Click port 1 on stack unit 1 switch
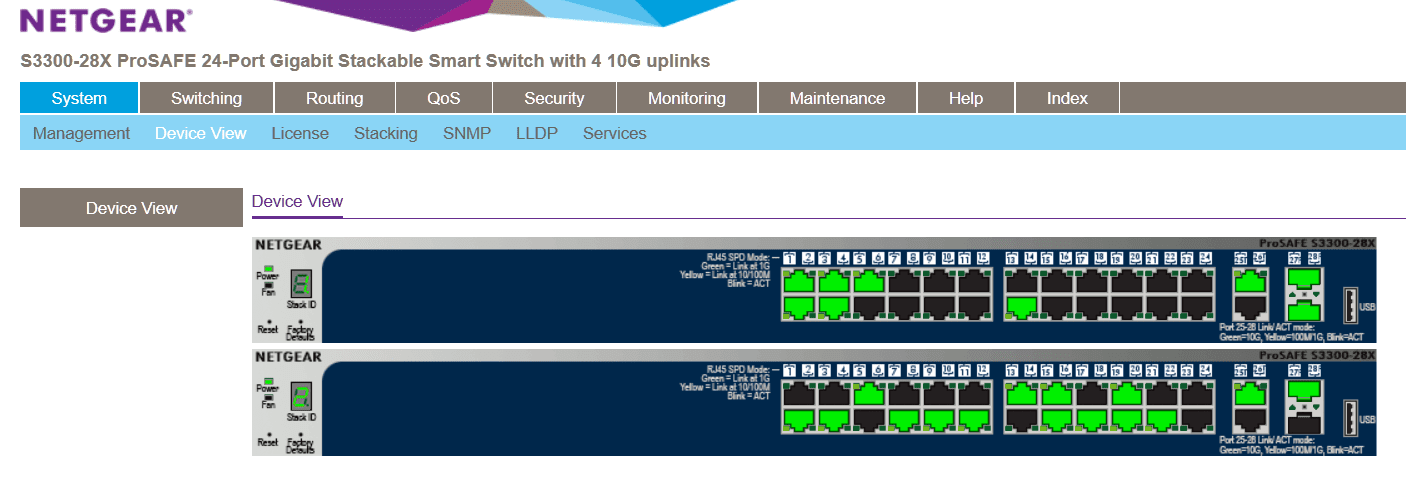 [x=799, y=282]
